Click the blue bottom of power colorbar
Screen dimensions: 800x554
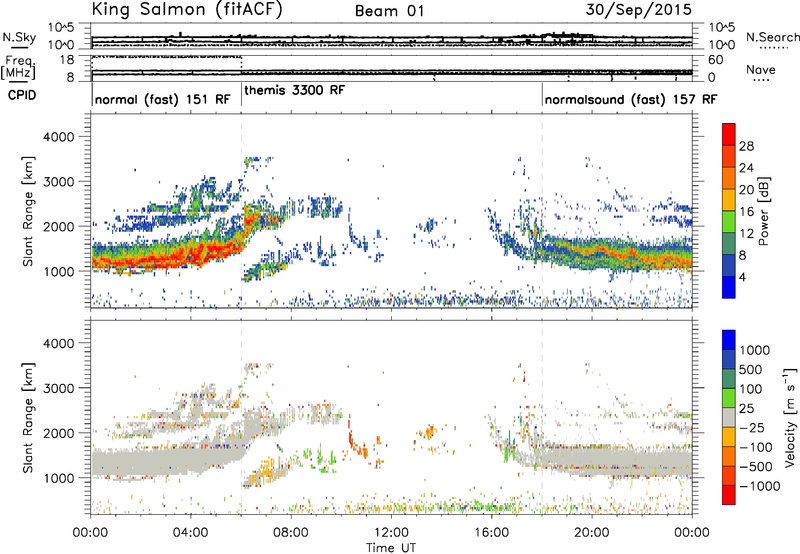729,287
